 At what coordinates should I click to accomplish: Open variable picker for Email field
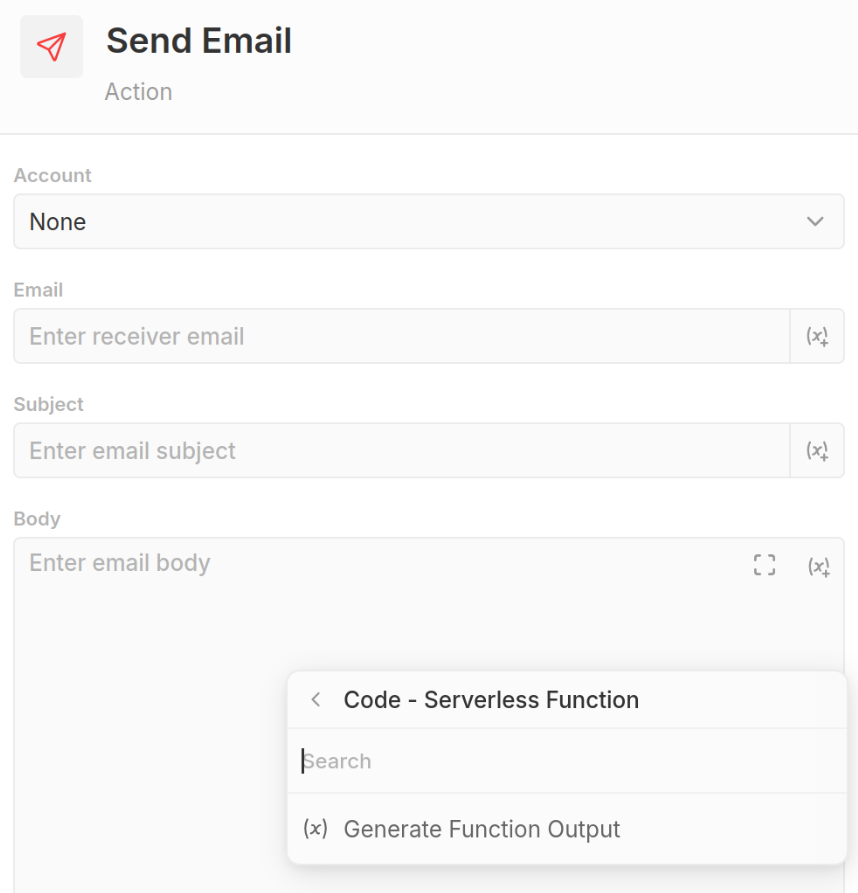(817, 336)
